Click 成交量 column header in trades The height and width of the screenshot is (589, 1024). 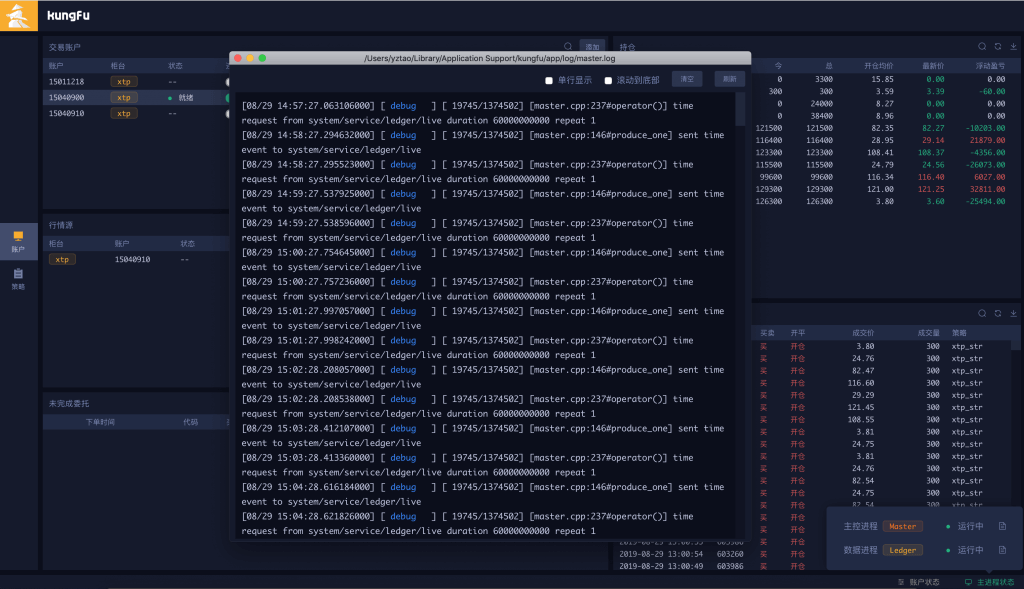[928, 333]
